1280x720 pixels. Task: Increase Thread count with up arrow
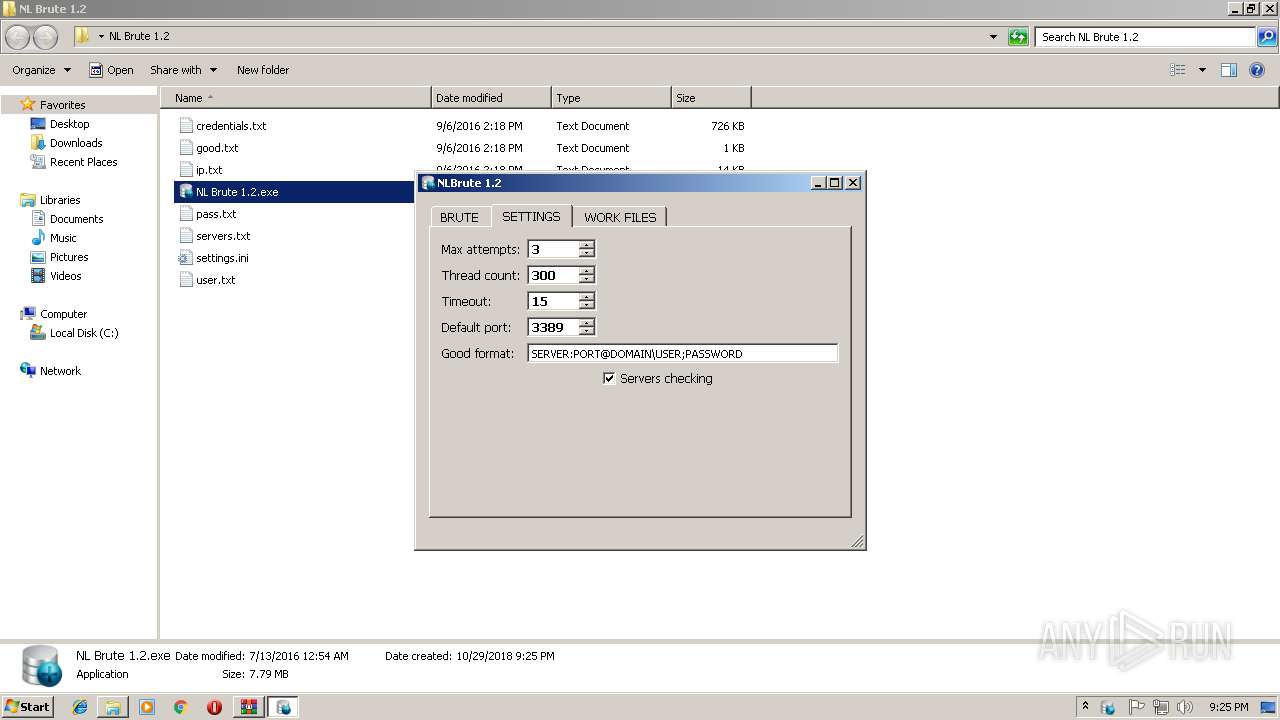click(x=587, y=271)
